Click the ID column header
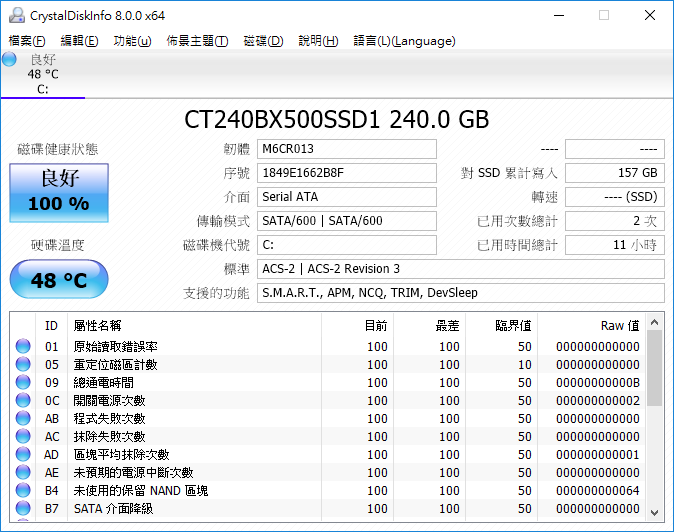Viewport: 674px width, 532px height. pos(51,326)
